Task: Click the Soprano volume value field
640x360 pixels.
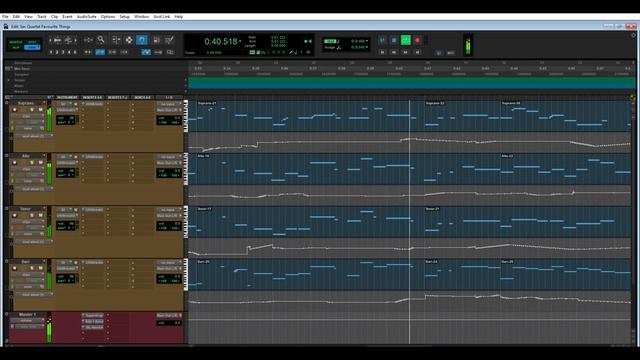Action: pos(169,118)
